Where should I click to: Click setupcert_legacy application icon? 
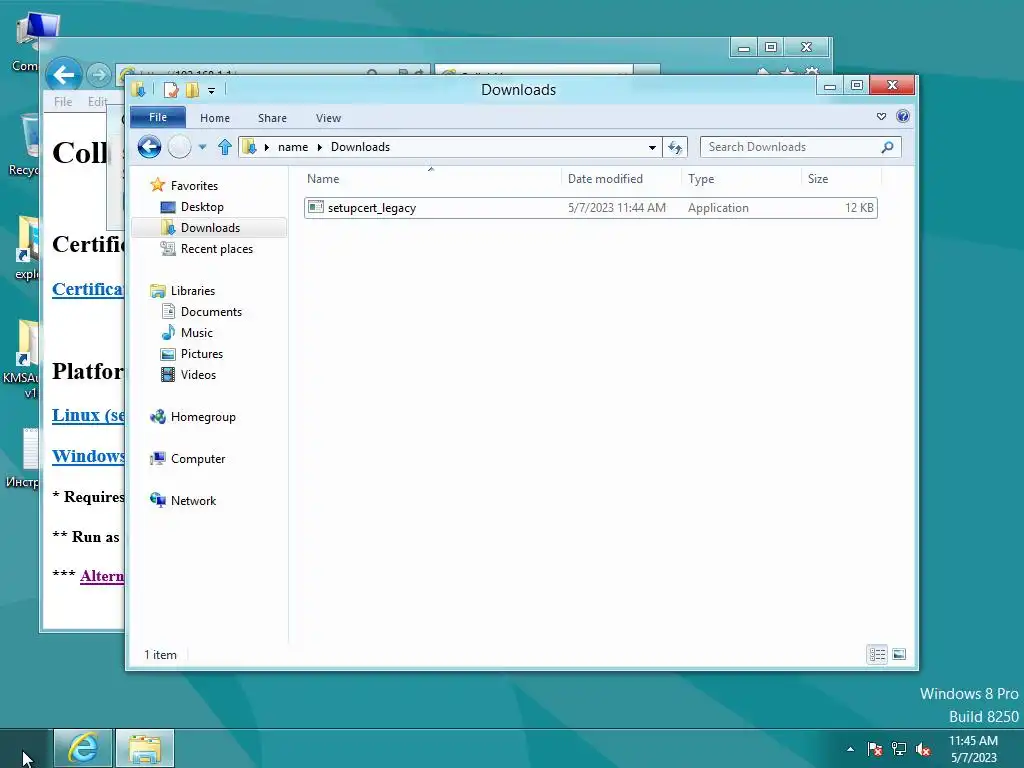point(316,207)
